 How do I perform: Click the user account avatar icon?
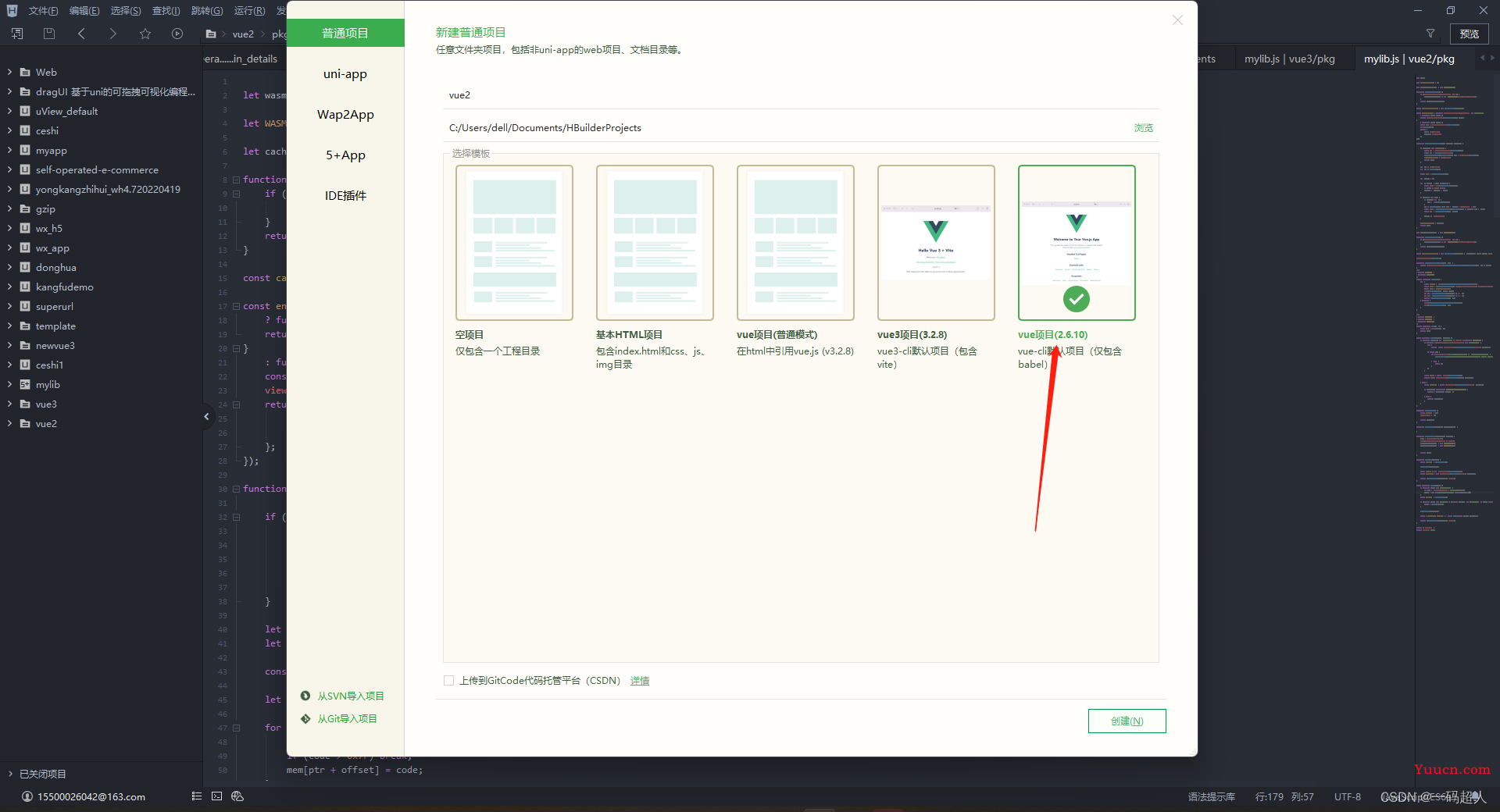(x=27, y=796)
